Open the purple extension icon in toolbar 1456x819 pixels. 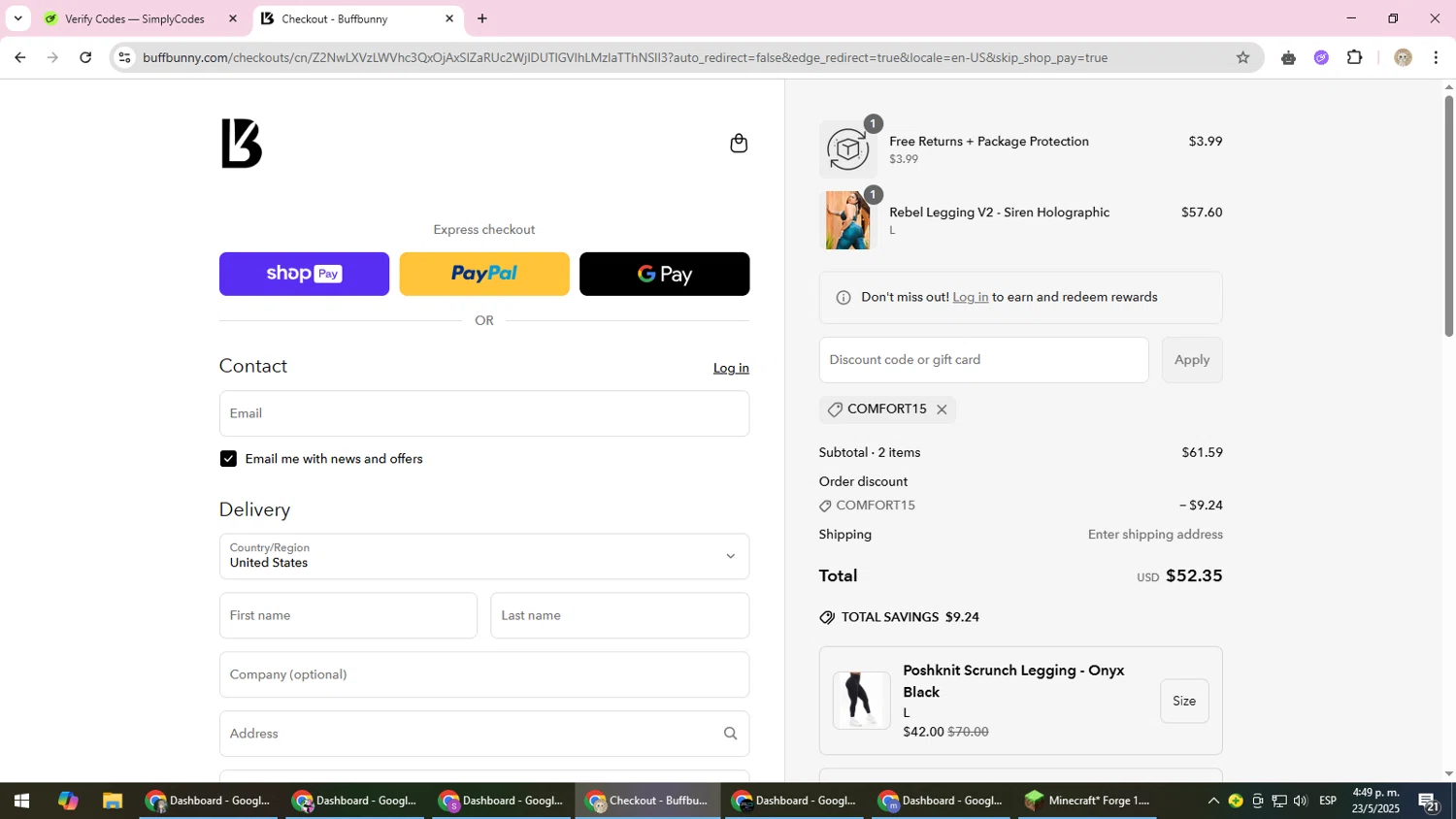pos(1321,57)
